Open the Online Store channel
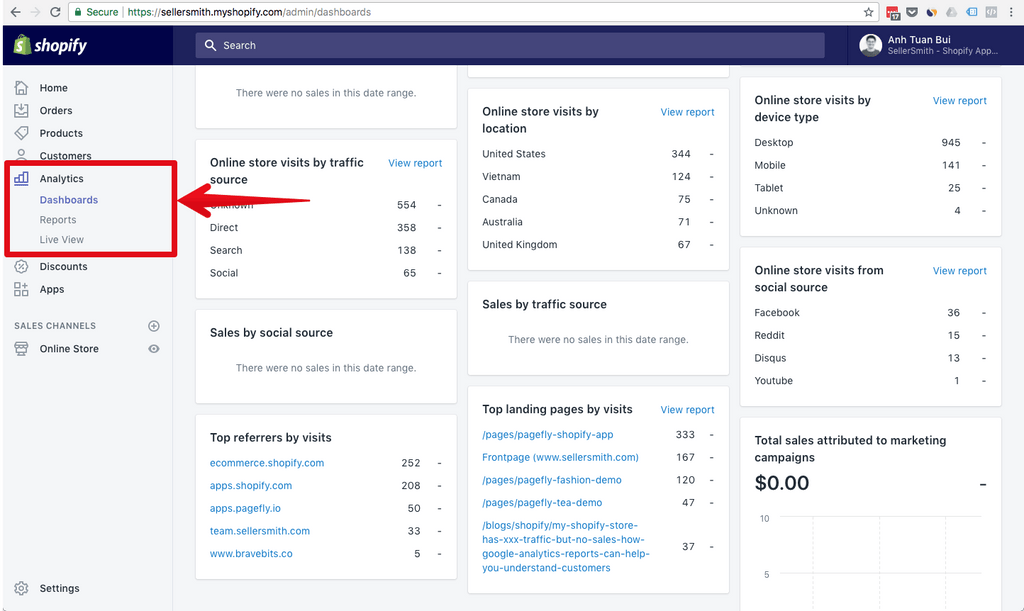Viewport: 1024px width, 611px height. click(x=69, y=349)
